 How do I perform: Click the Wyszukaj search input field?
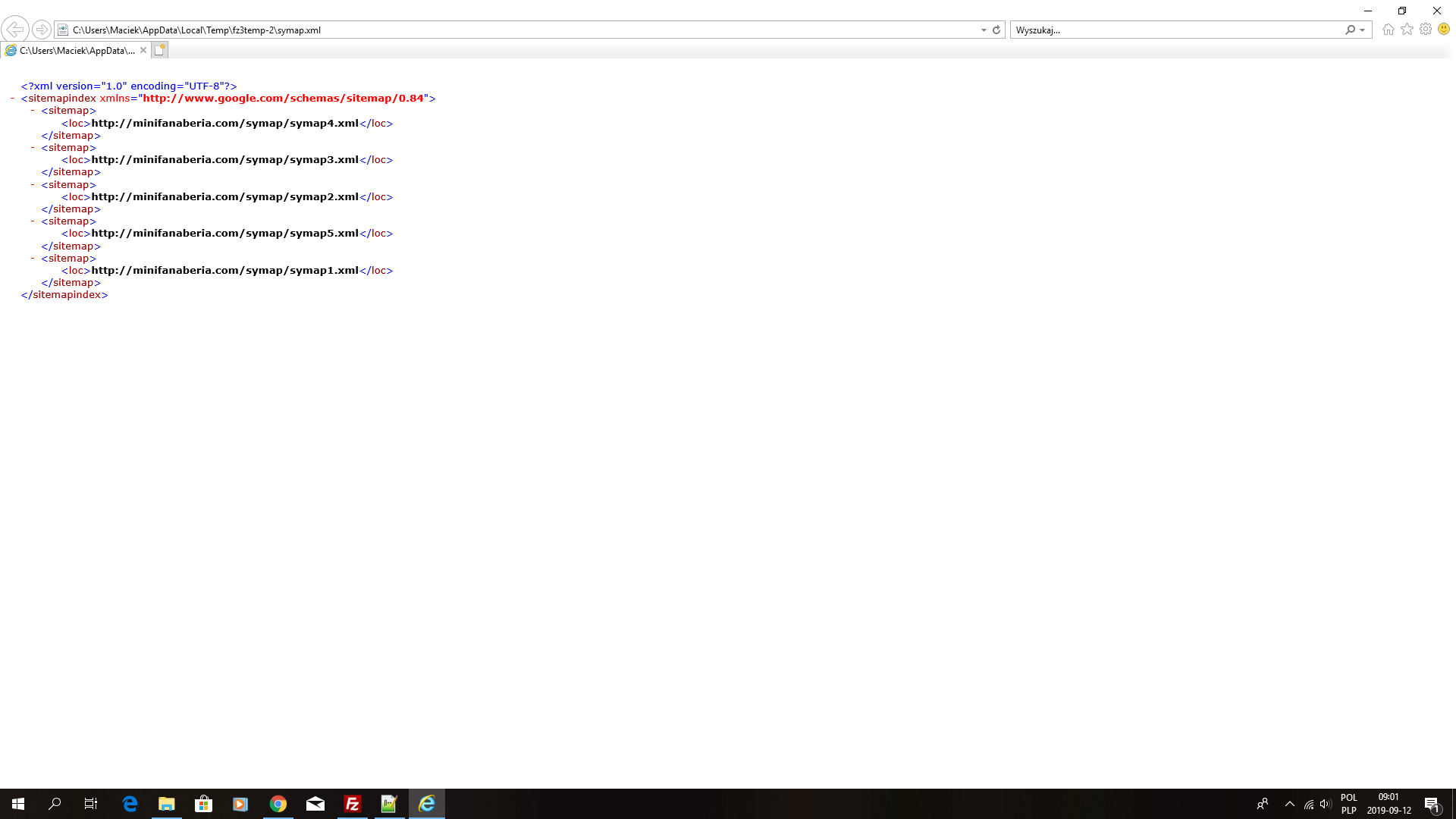(x=1175, y=30)
